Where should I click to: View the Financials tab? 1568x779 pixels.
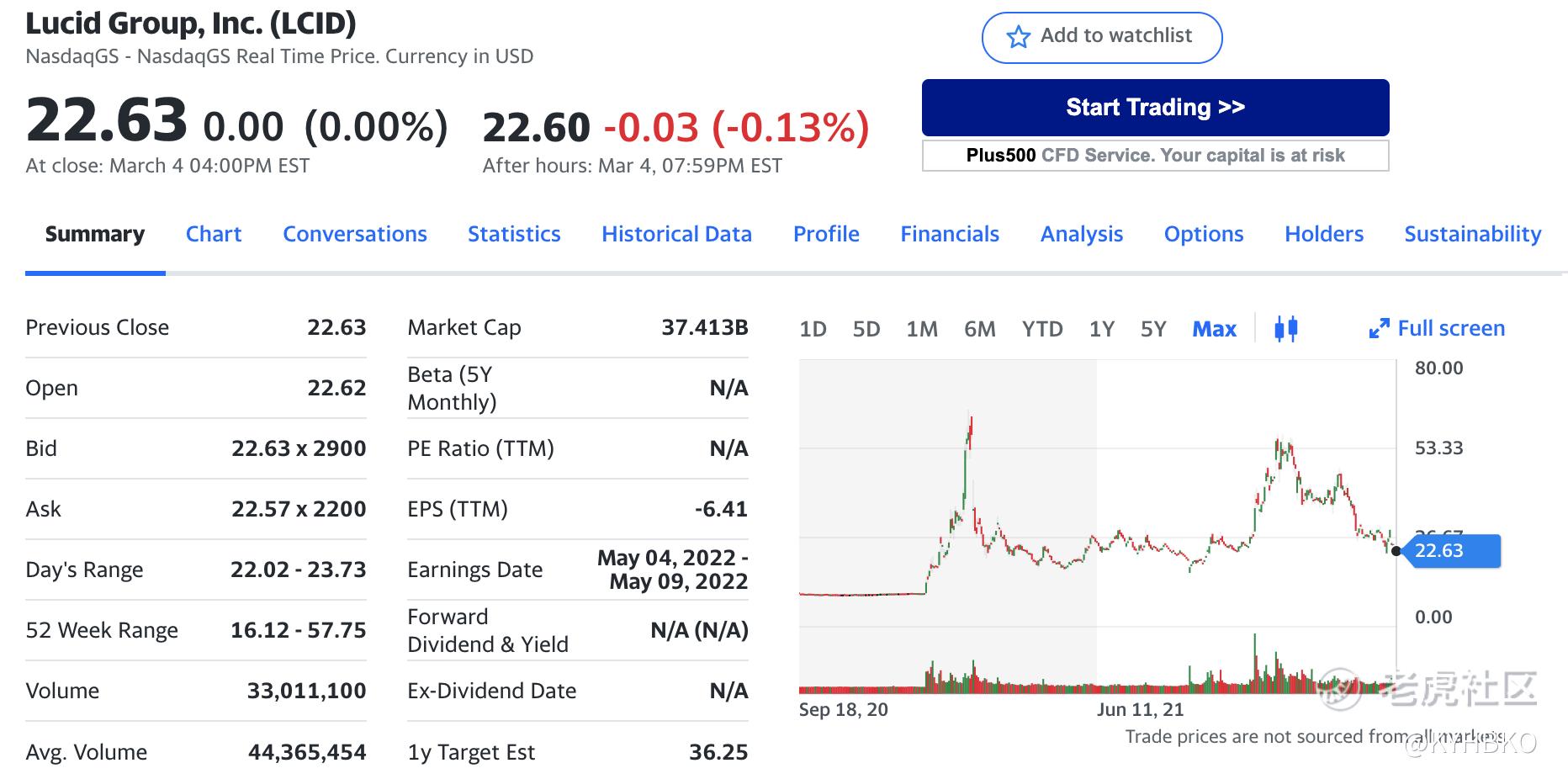[x=950, y=234]
